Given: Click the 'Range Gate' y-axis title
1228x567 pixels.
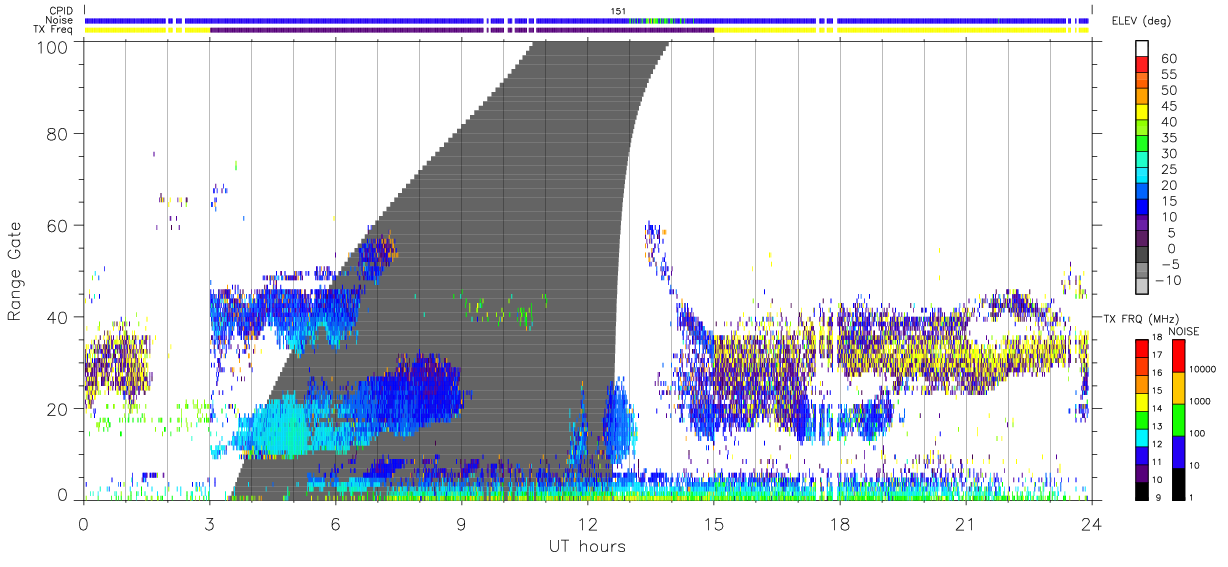Looking at the screenshot, I should pyautogui.click(x=16, y=271).
